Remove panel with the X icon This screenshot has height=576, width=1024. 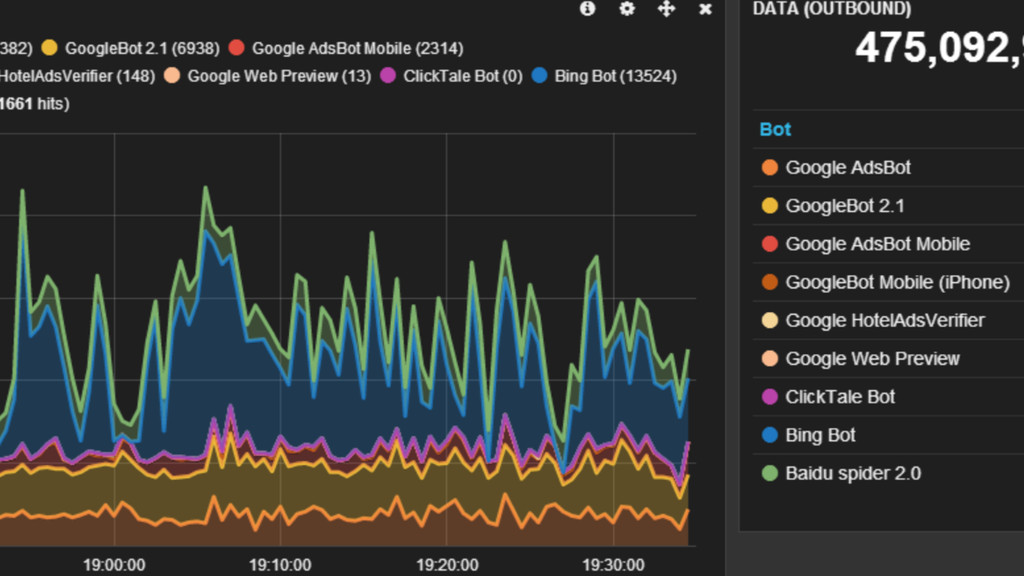pyautogui.click(x=705, y=9)
